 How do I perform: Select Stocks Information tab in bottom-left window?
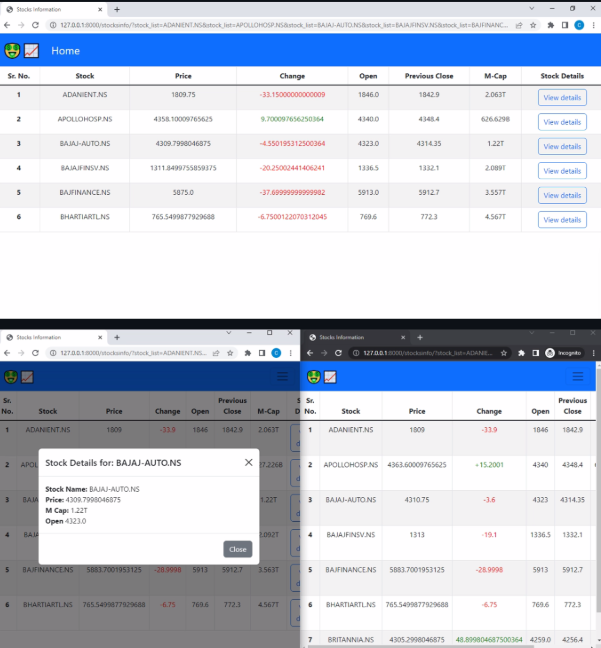[54, 337]
